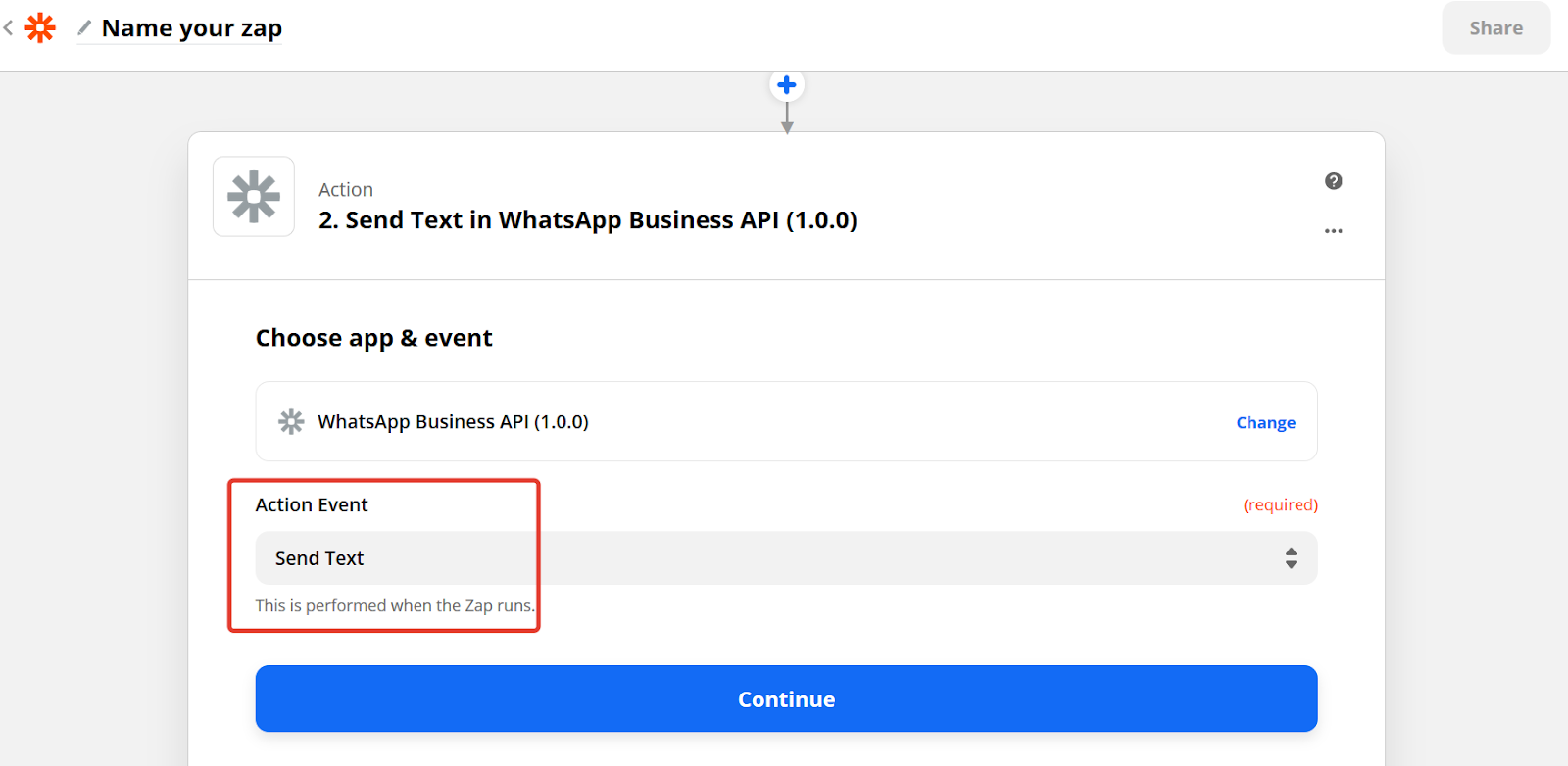The width and height of the screenshot is (1568, 766).
Task: Click the 'Action' label above the step title
Action: click(346, 190)
